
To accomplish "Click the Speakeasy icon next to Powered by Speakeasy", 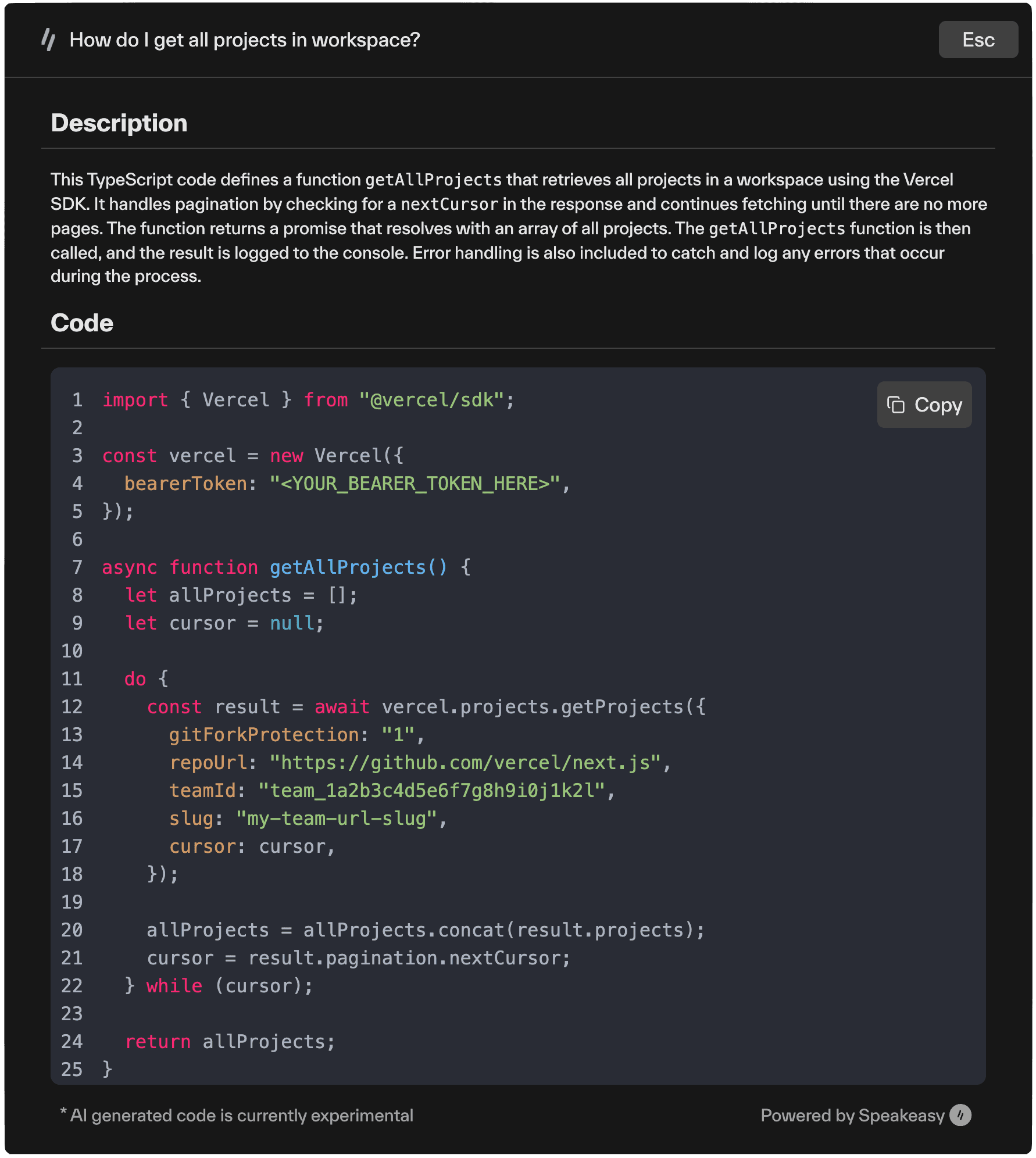I will [960, 1116].
